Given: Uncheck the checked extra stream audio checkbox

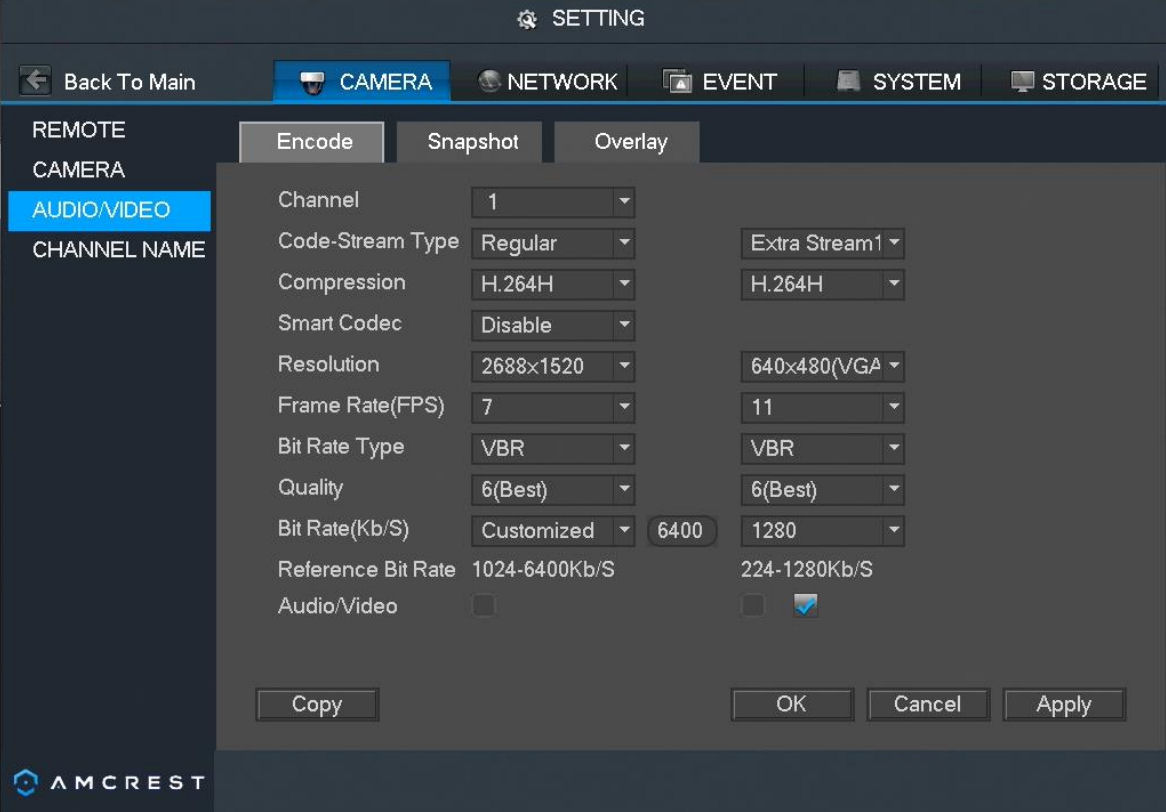Looking at the screenshot, I should pyautogui.click(x=806, y=605).
